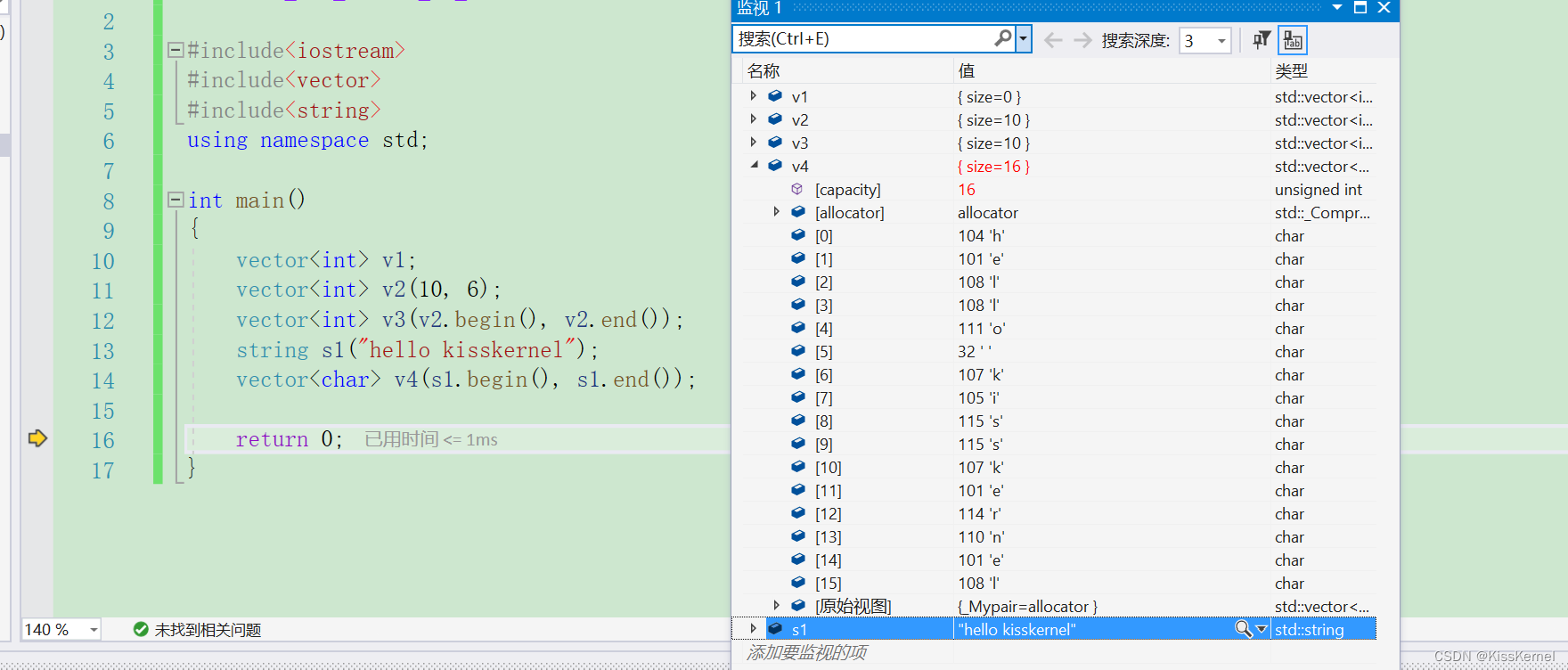Click the 类型 column header
Viewport: 1568px width, 670px height.
(x=1291, y=71)
